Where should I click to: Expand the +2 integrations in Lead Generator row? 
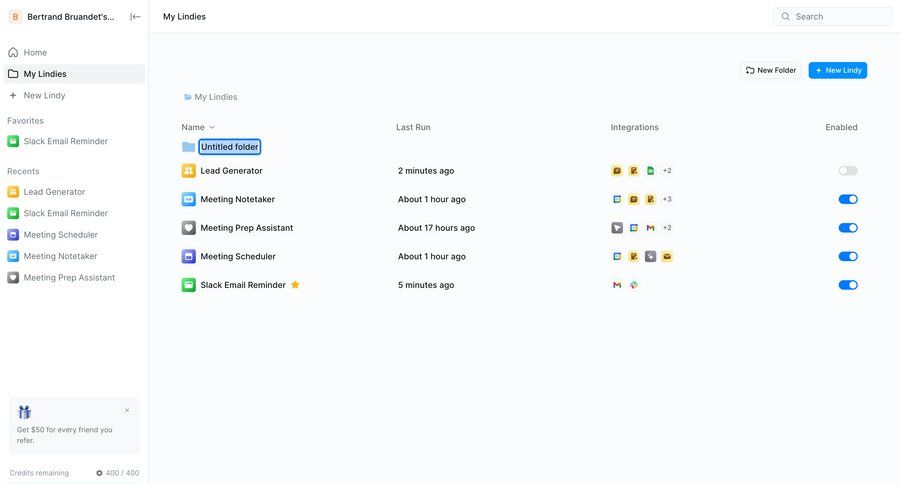click(x=667, y=171)
